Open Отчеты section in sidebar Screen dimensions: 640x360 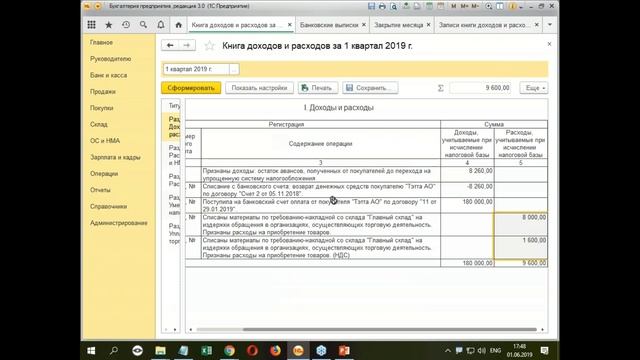click(x=100, y=190)
